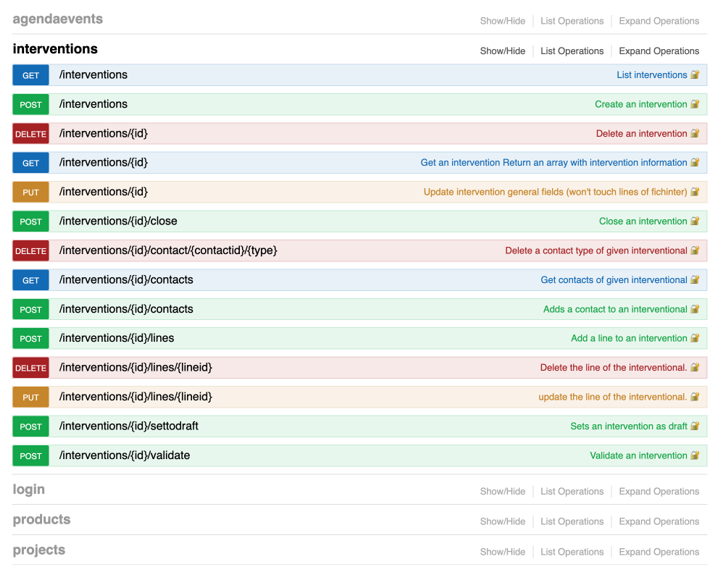Click the POST badge for /interventions/{id}/contacts
This screenshot has height=565, width=717.
coord(31,309)
